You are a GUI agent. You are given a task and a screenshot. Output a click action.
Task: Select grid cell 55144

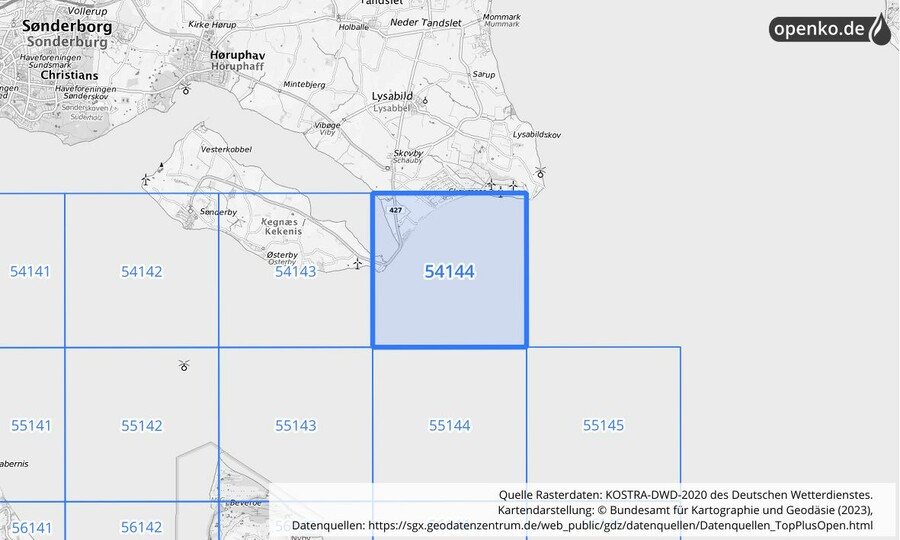coord(449,424)
